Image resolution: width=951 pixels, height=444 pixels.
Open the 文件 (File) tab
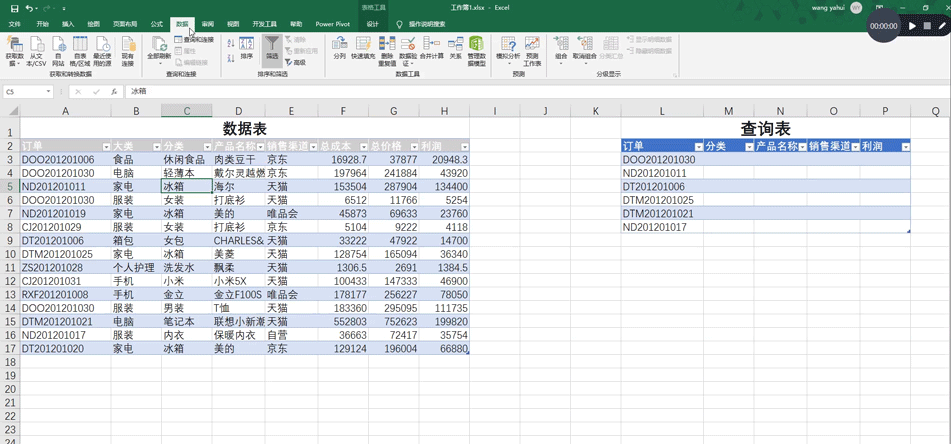click(x=15, y=24)
